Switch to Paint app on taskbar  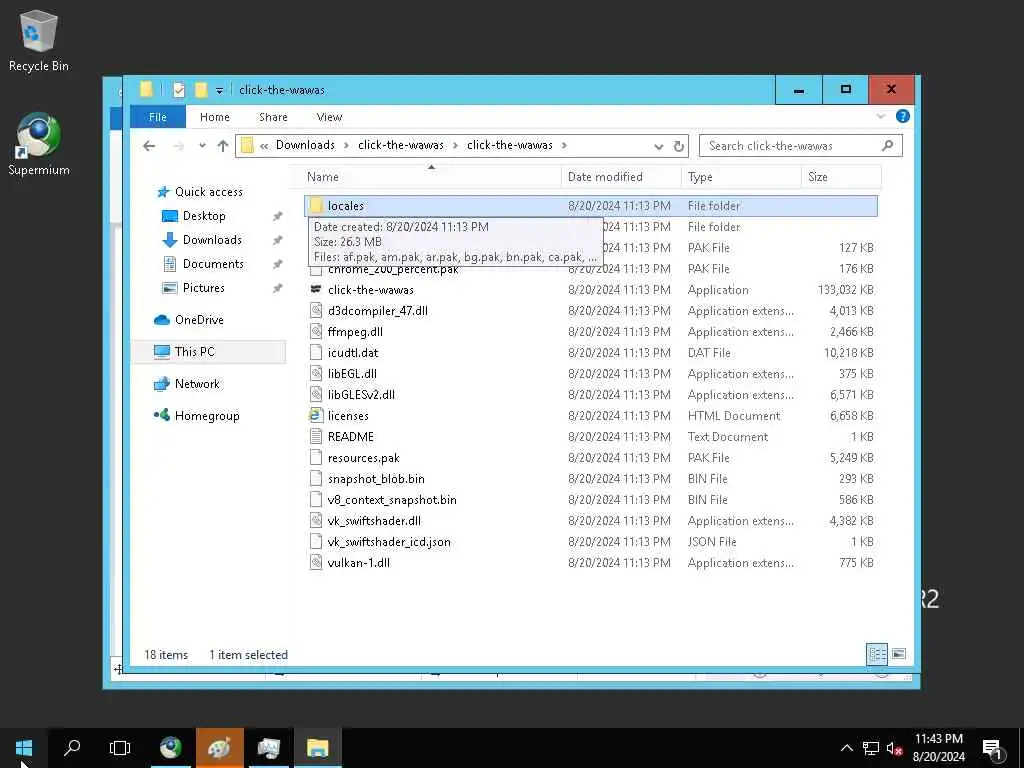click(219, 748)
